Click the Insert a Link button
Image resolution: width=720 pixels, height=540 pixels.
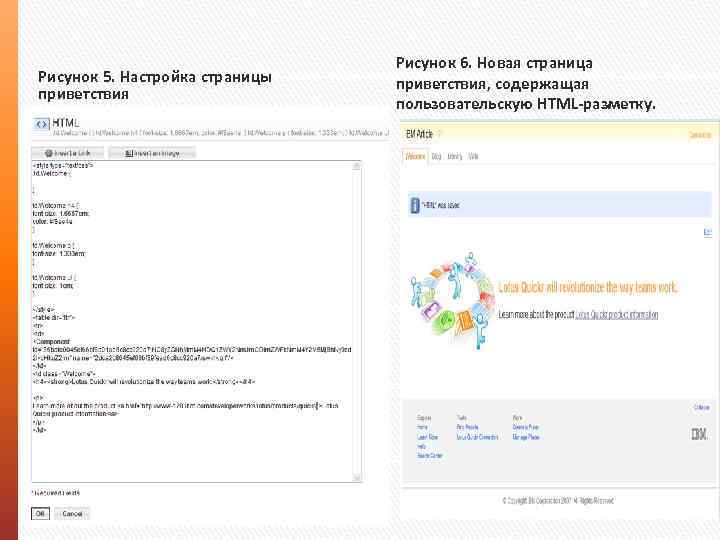68,153
